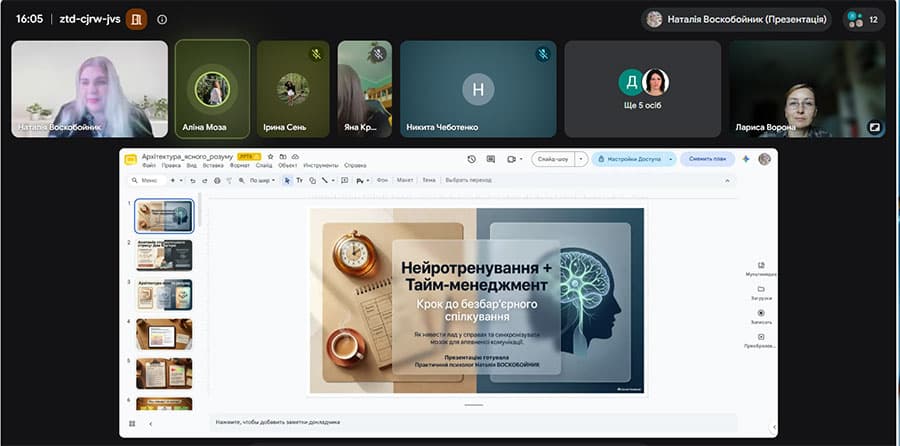Click the Фон background button
The width and height of the screenshot is (900, 446).
pos(382,180)
